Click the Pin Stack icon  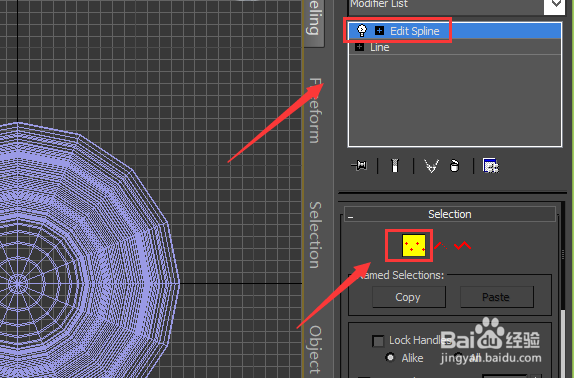(x=359, y=166)
